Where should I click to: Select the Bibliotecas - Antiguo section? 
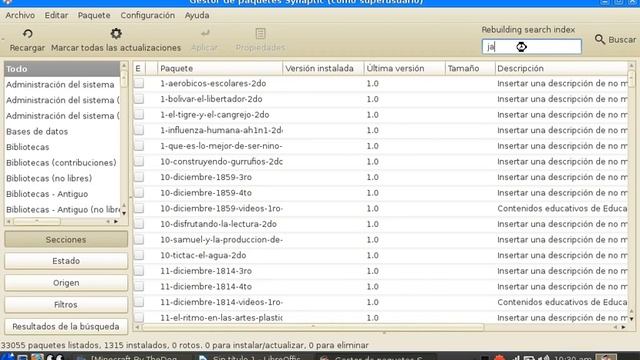coord(62,194)
